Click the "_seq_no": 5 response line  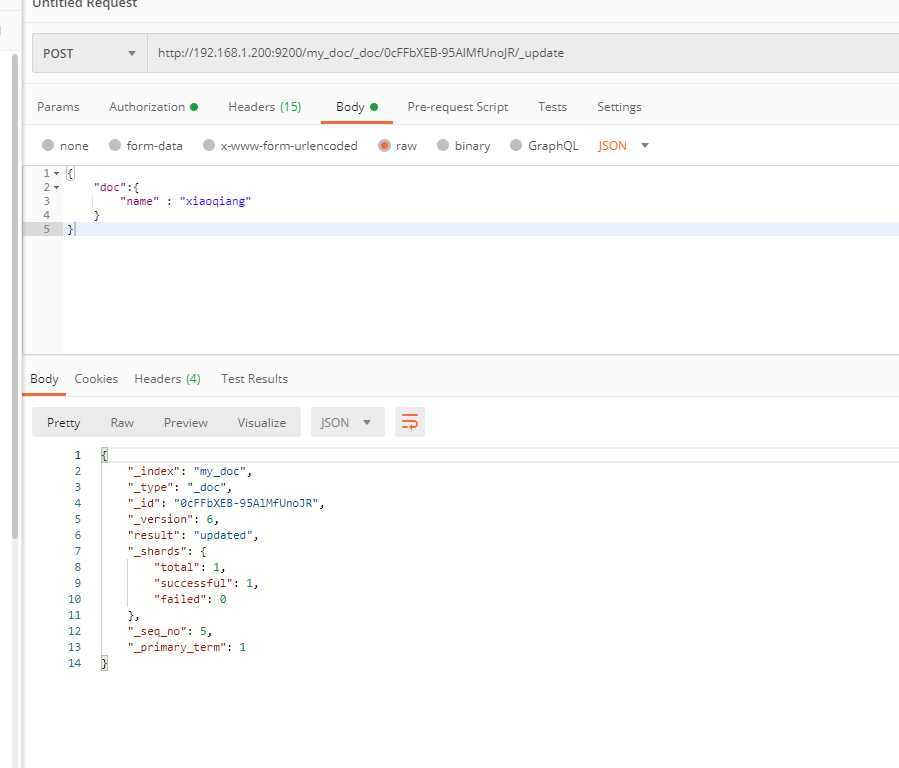[x=170, y=632]
